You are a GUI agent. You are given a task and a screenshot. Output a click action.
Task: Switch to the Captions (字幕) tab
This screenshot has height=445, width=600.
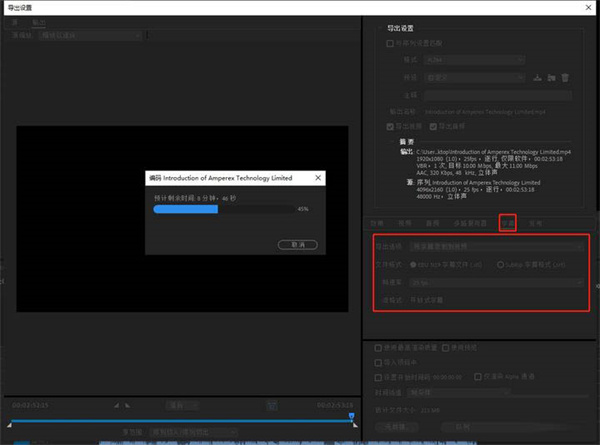pyautogui.click(x=507, y=223)
